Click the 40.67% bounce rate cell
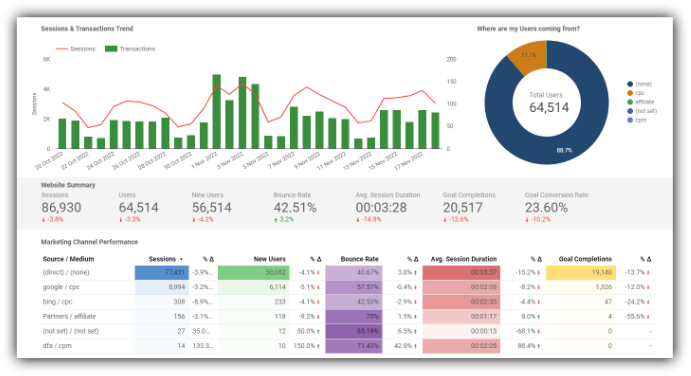The height and width of the screenshot is (376, 691). (x=354, y=272)
